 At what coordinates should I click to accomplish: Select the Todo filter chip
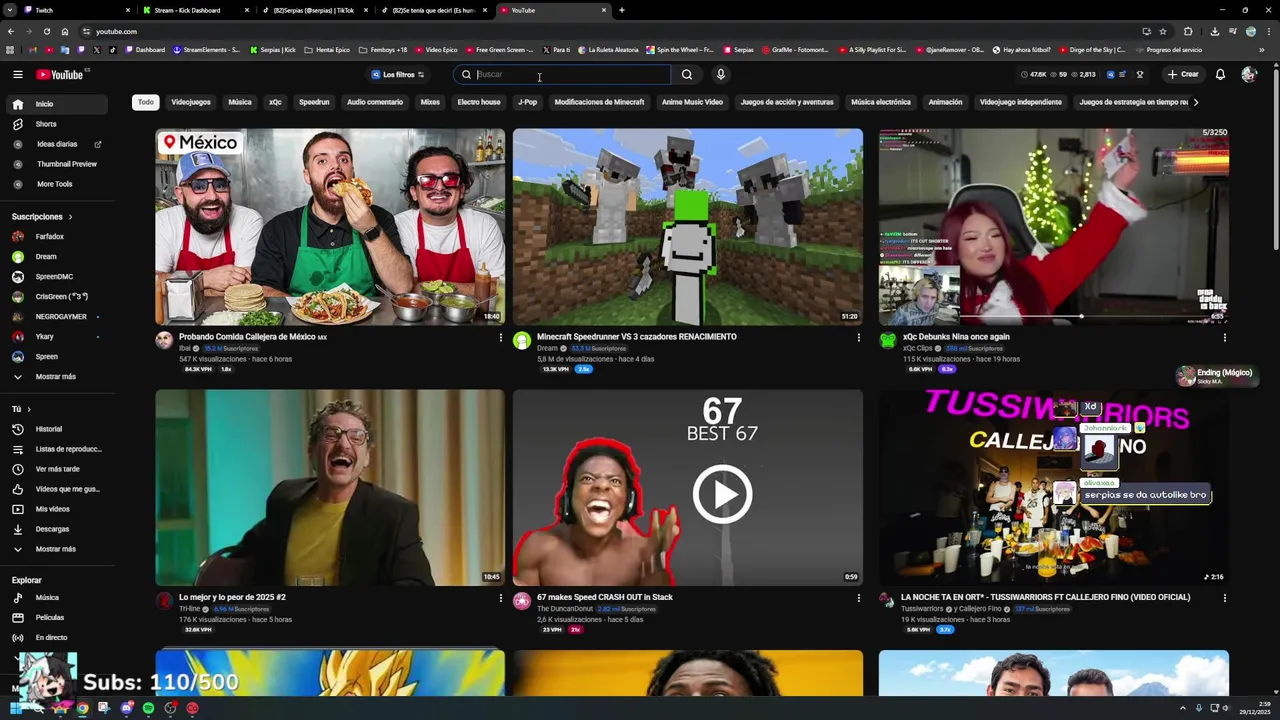pyautogui.click(x=146, y=102)
